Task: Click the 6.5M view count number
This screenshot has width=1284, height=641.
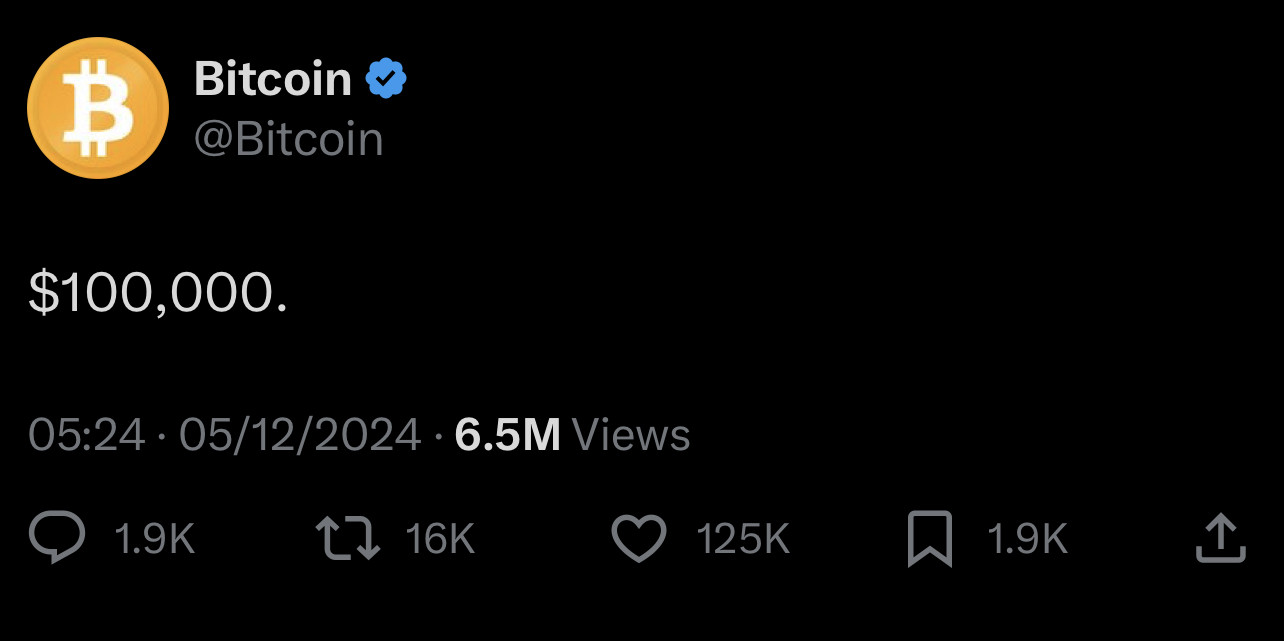Action: pyautogui.click(x=507, y=435)
